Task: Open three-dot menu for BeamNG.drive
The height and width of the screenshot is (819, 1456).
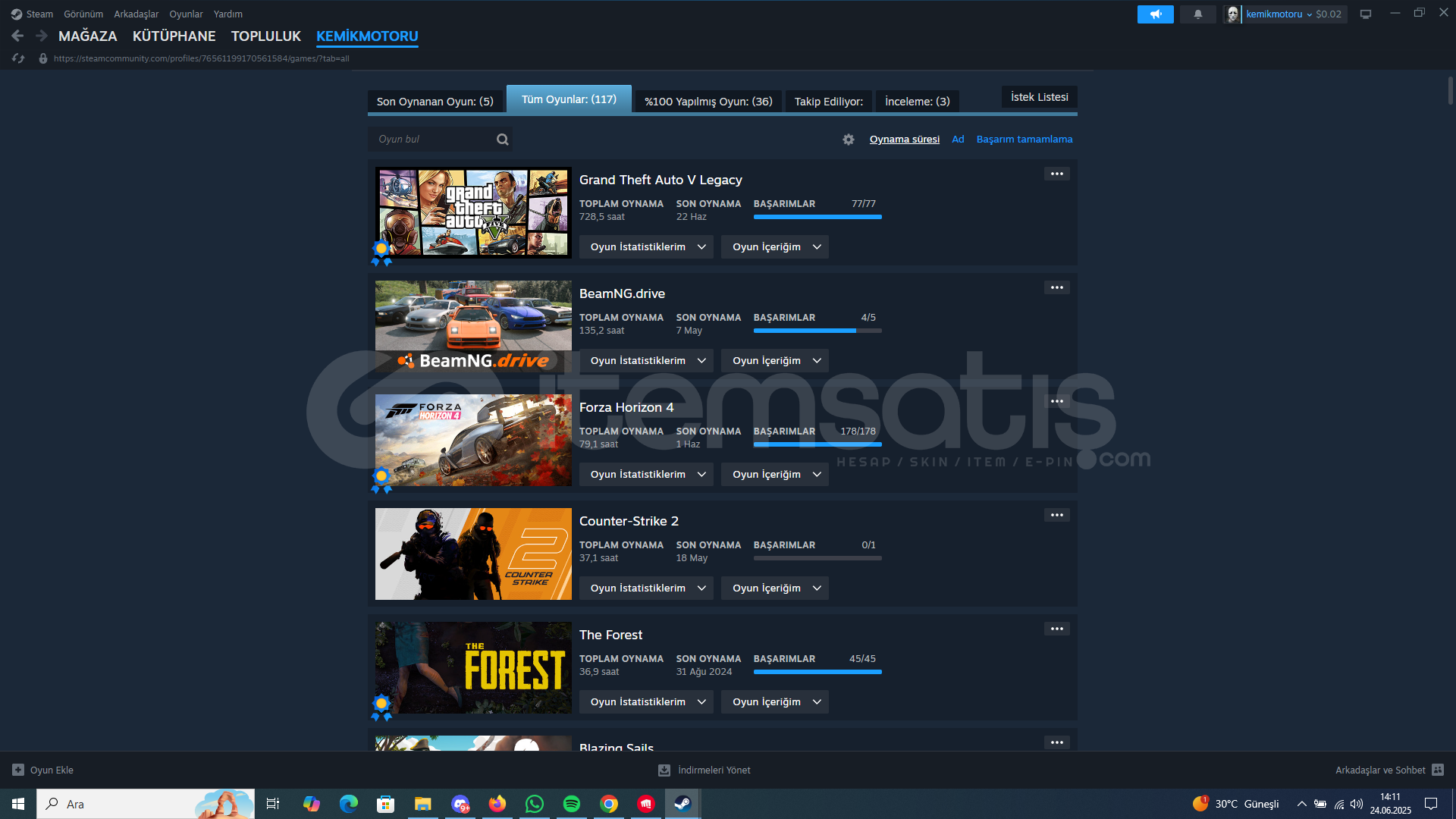Action: 1057,287
